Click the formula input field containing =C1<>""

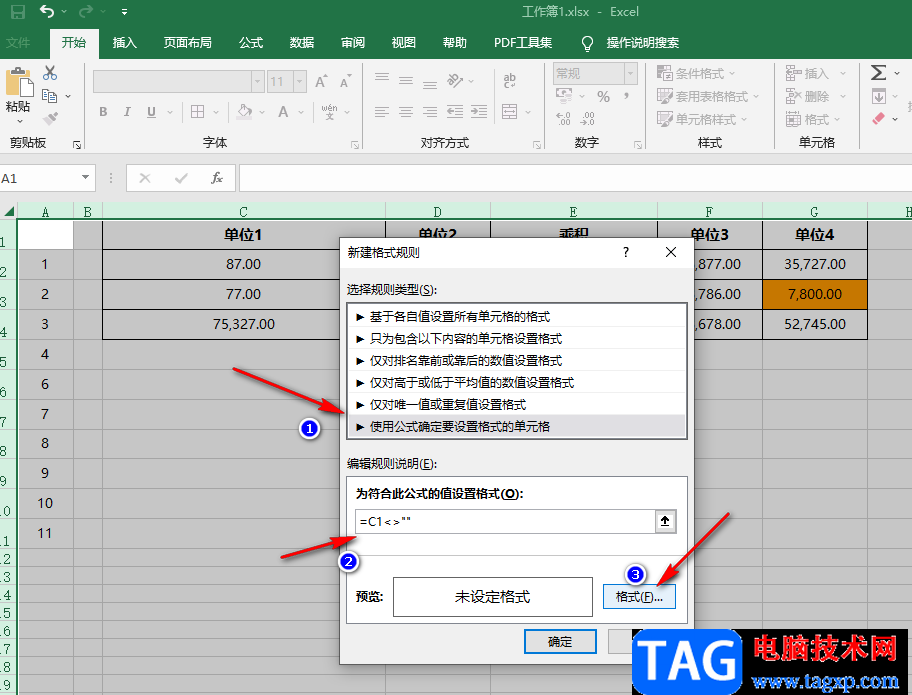click(x=505, y=522)
